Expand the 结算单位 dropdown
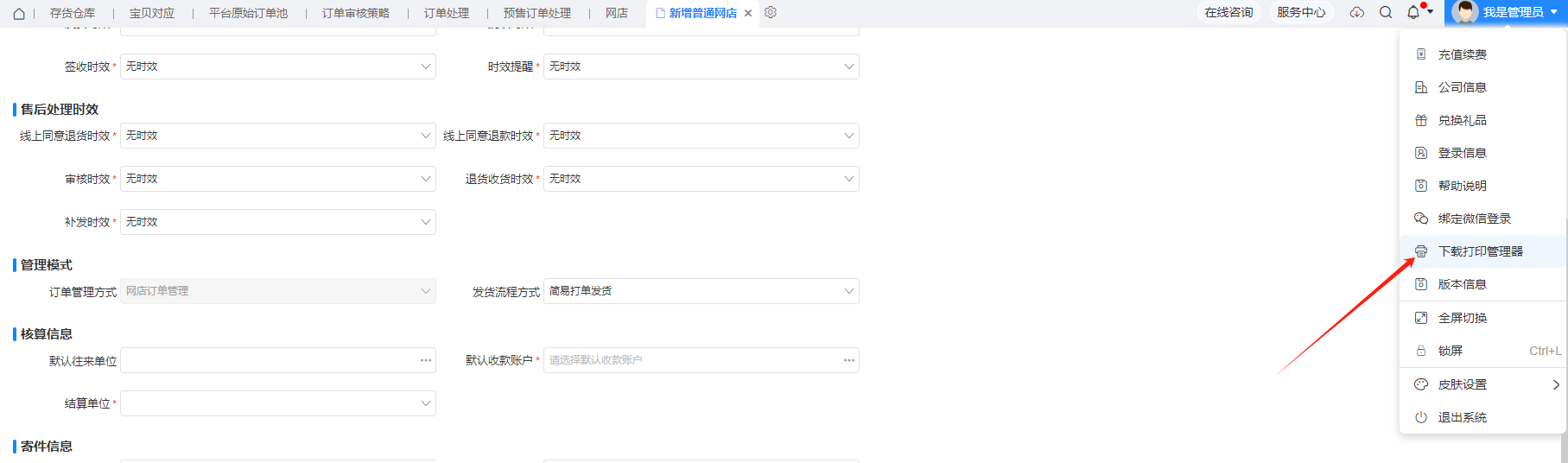Image resolution: width=1568 pixels, height=463 pixels. pos(278,403)
